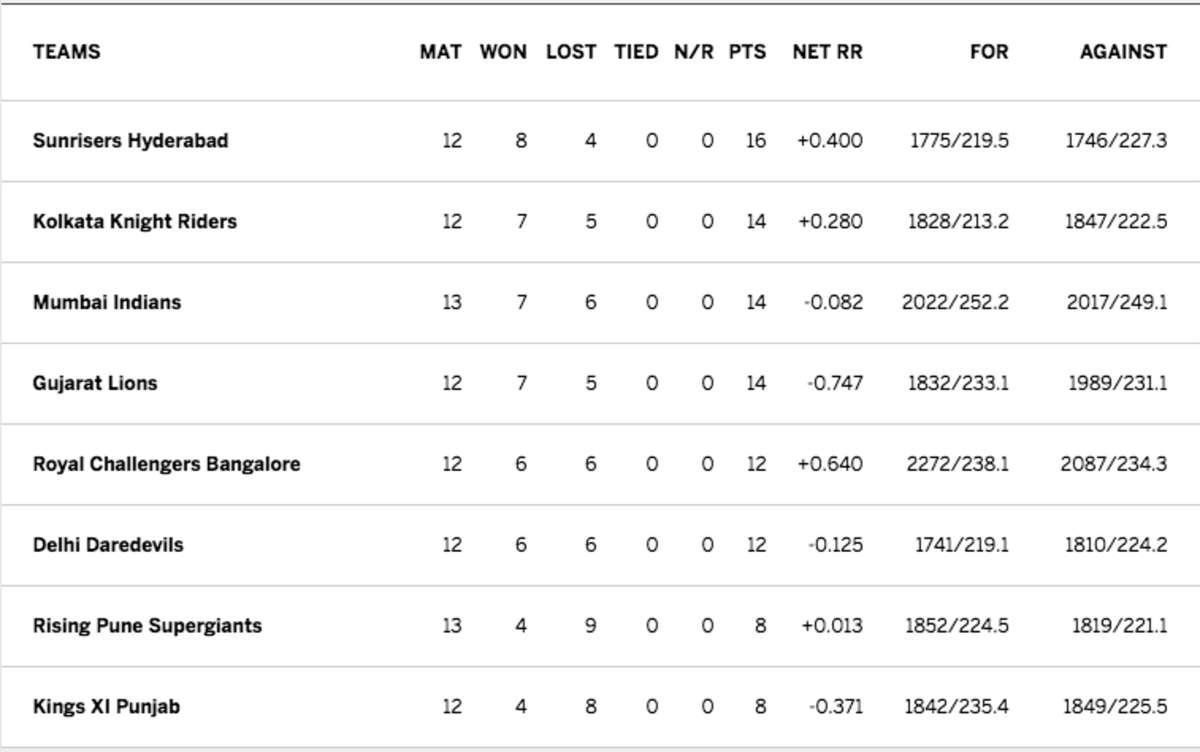Open Rising Pune Supergiants entry
This screenshot has width=1200, height=752.
point(148,626)
